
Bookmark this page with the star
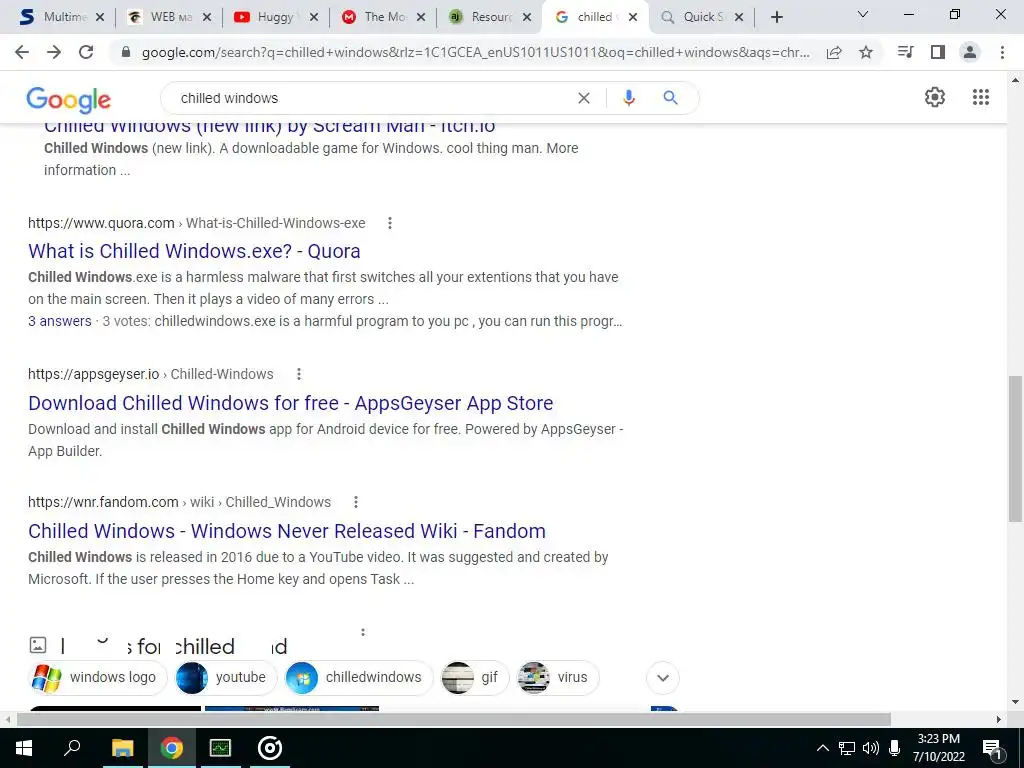pos(866,52)
